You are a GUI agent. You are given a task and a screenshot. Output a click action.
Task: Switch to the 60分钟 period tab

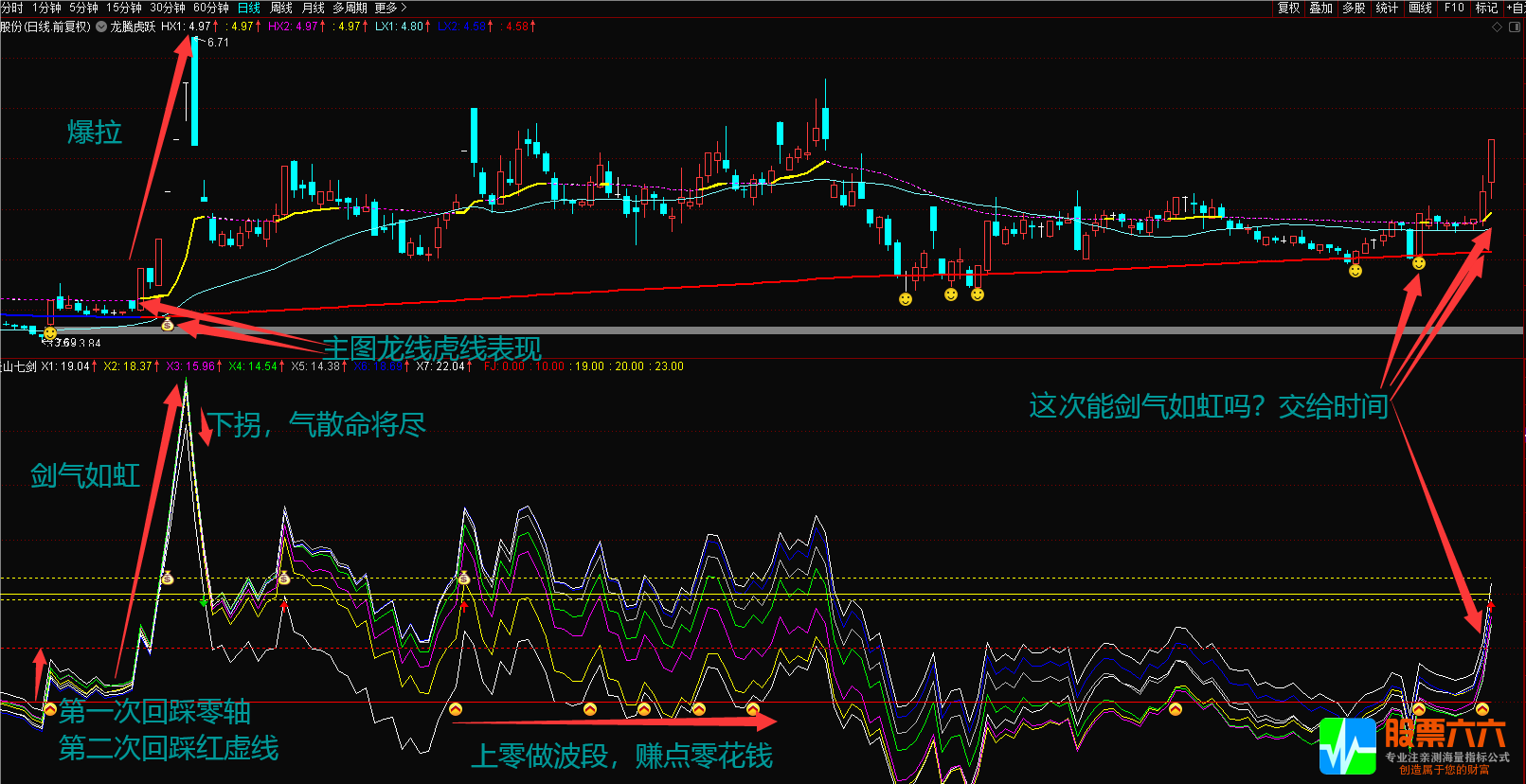[x=210, y=8]
